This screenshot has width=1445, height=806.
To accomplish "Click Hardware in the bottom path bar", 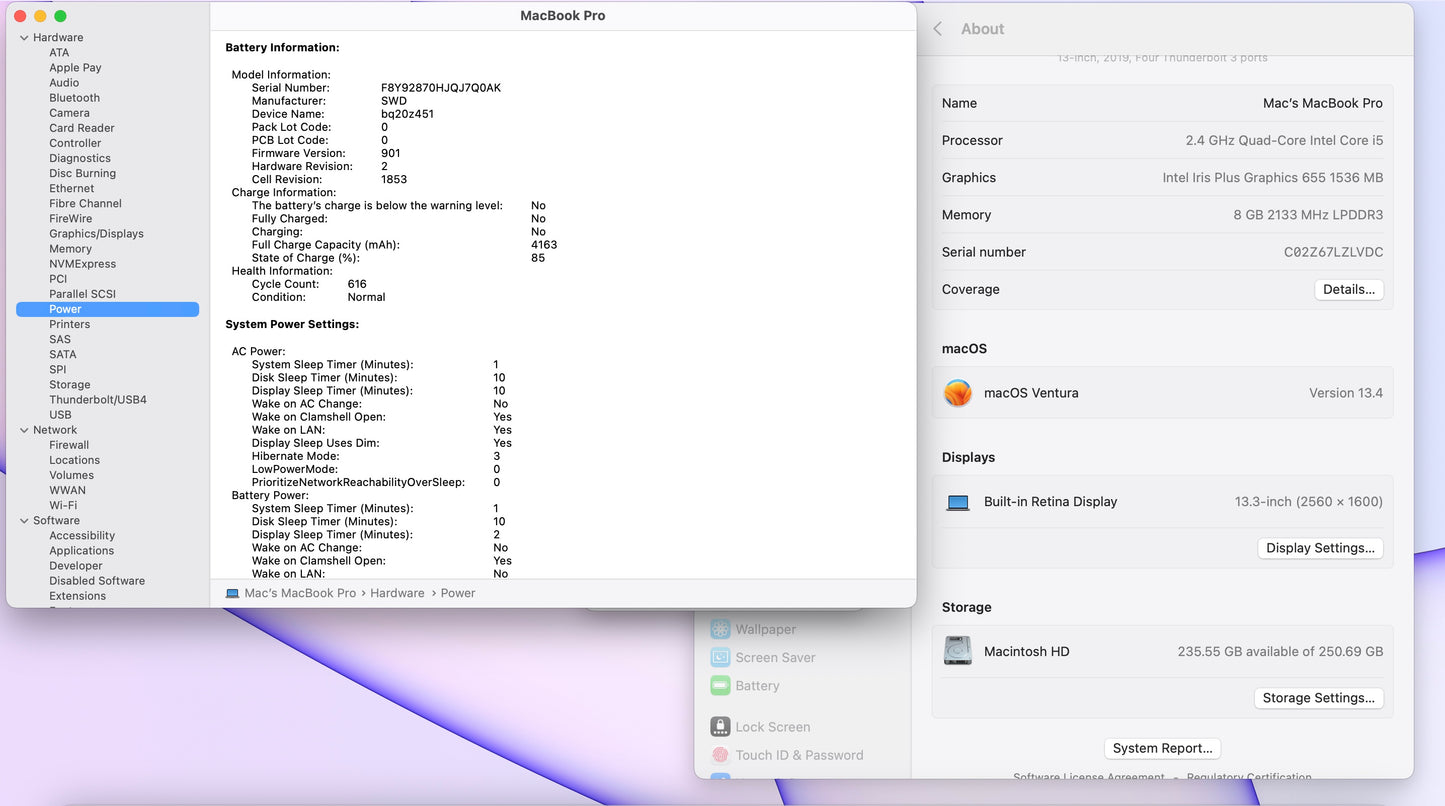I will pyautogui.click(x=397, y=593).
